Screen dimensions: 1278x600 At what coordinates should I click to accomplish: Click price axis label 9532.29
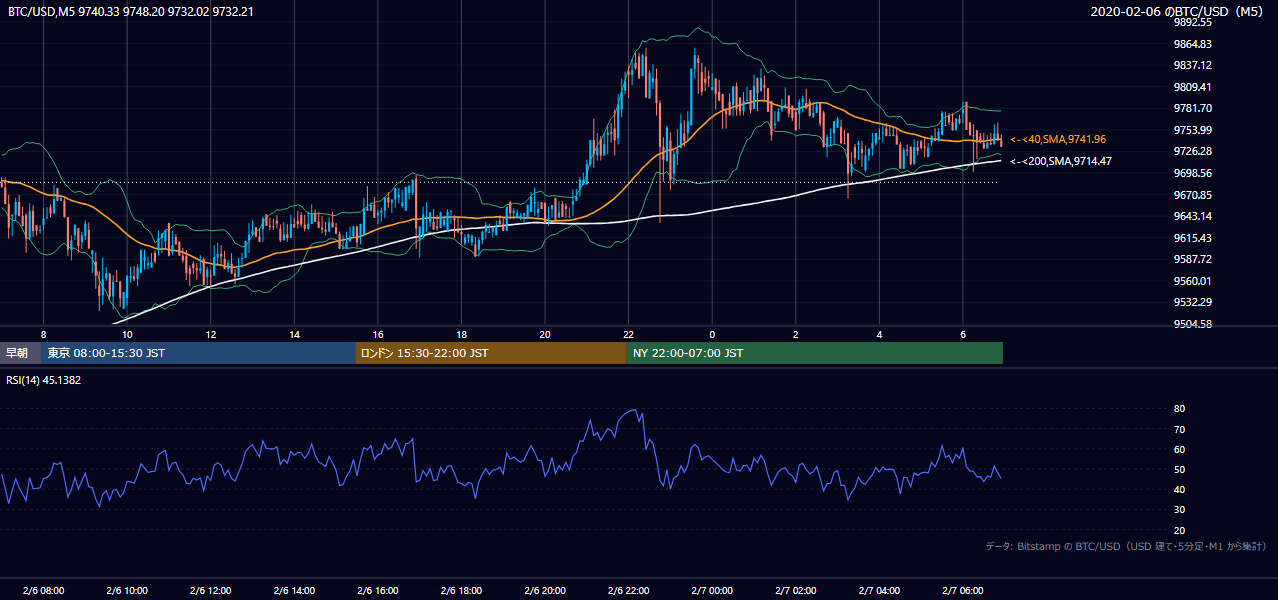point(1193,302)
